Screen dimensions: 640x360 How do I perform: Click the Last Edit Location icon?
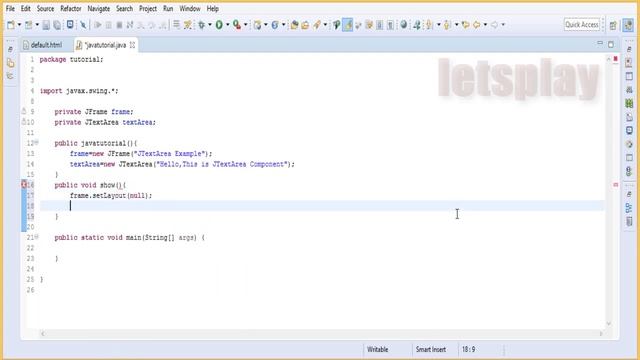click(x=465, y=25)
